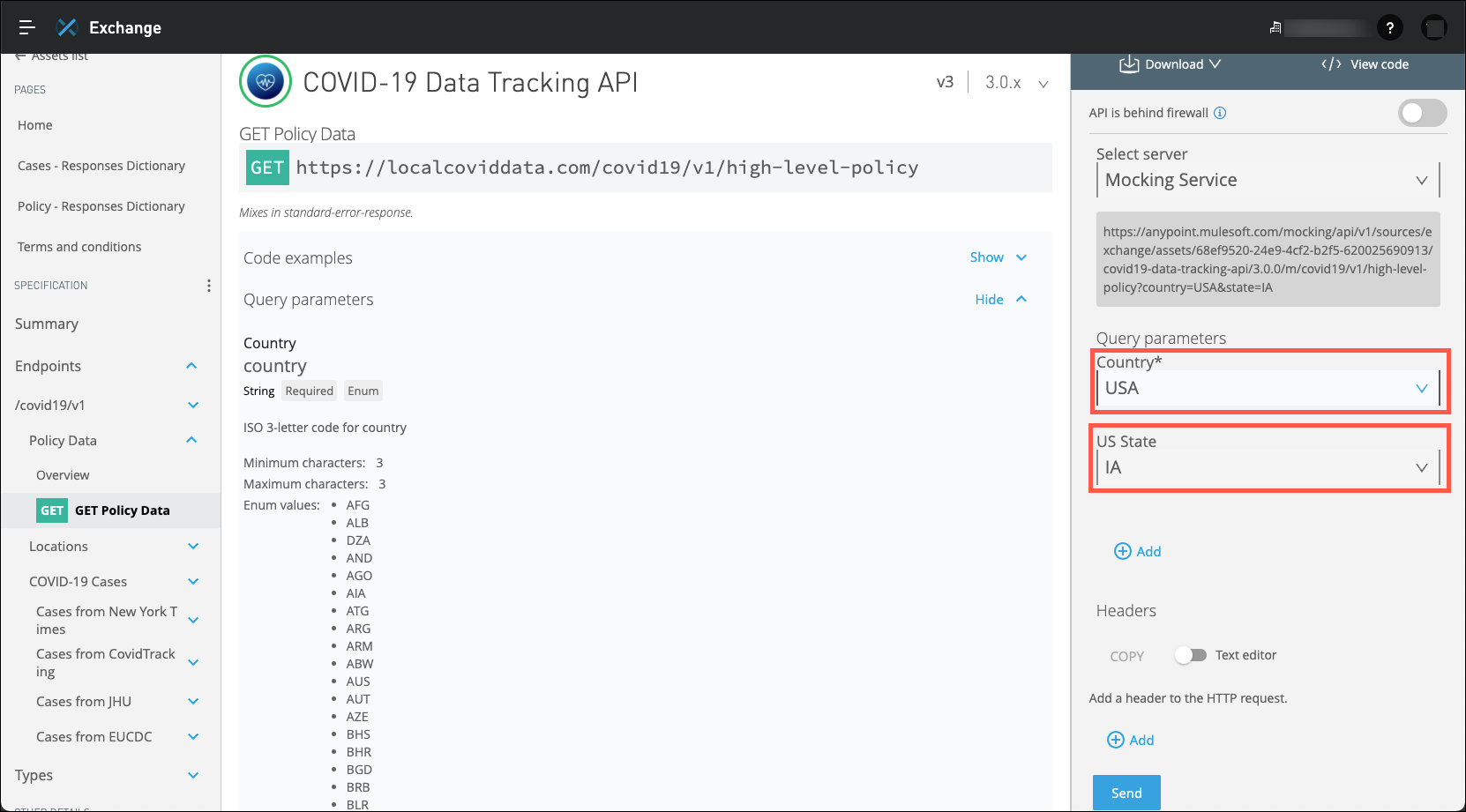The width and height of the screenshot is (1466, 812).
Task: Click Add under Query parameters
Action: coord(1138,551)
